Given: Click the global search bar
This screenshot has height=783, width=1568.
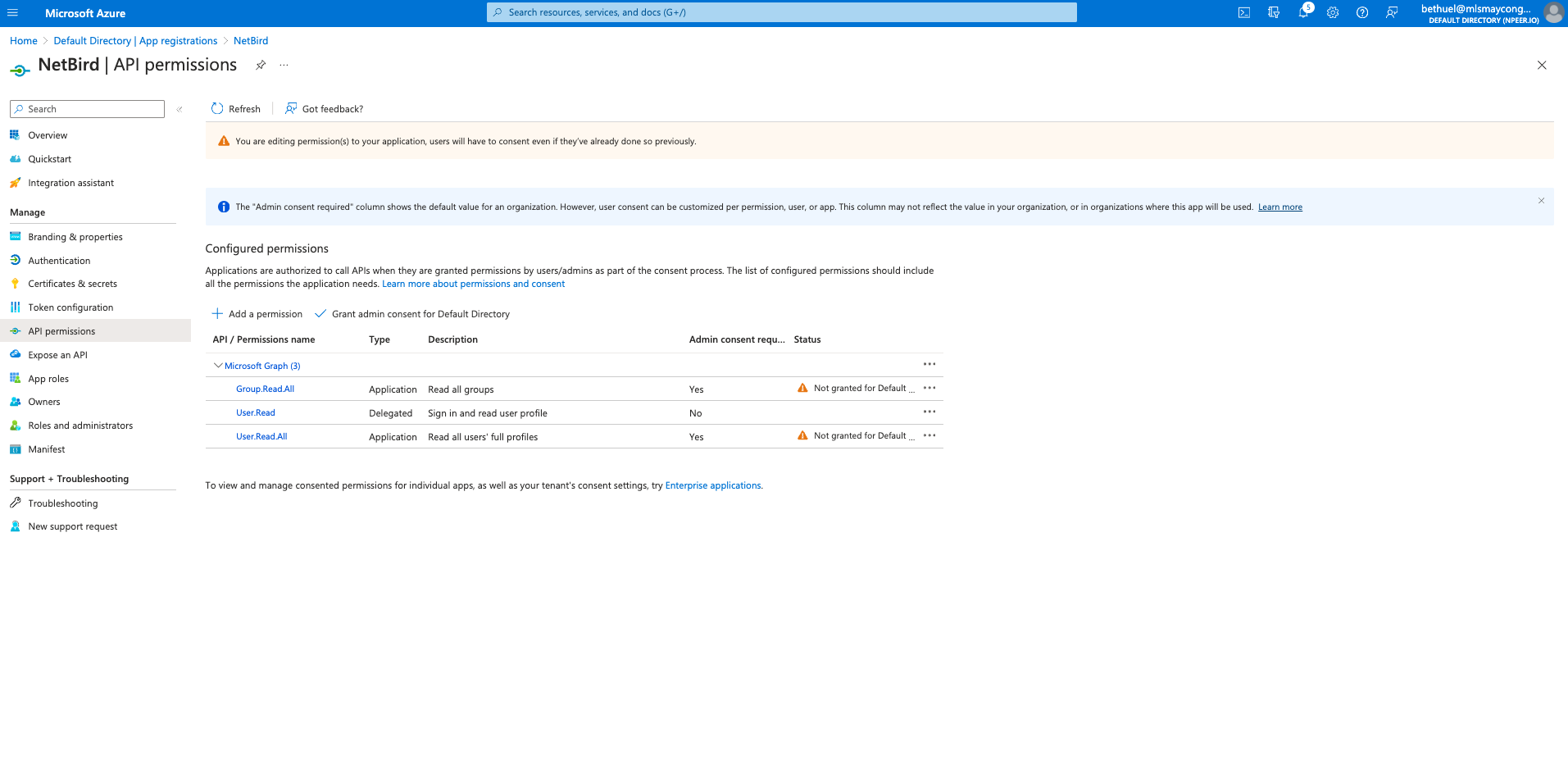Looking at the screenshot, I should [782, 11].
